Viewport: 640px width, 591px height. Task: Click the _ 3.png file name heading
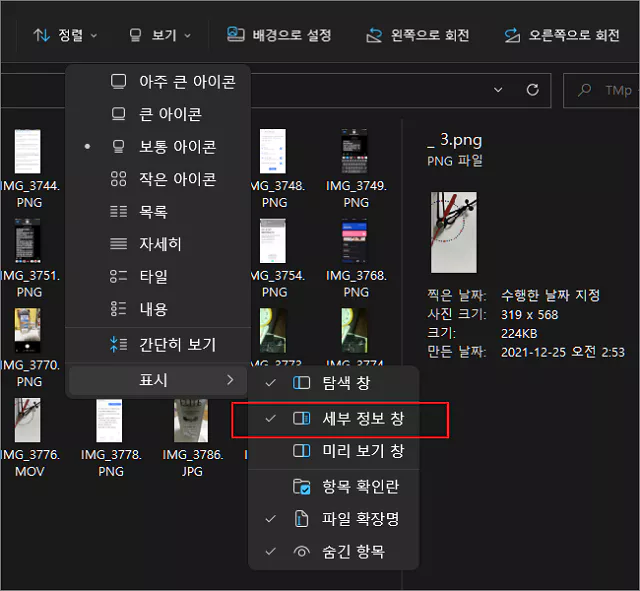[x=455, y=140]
